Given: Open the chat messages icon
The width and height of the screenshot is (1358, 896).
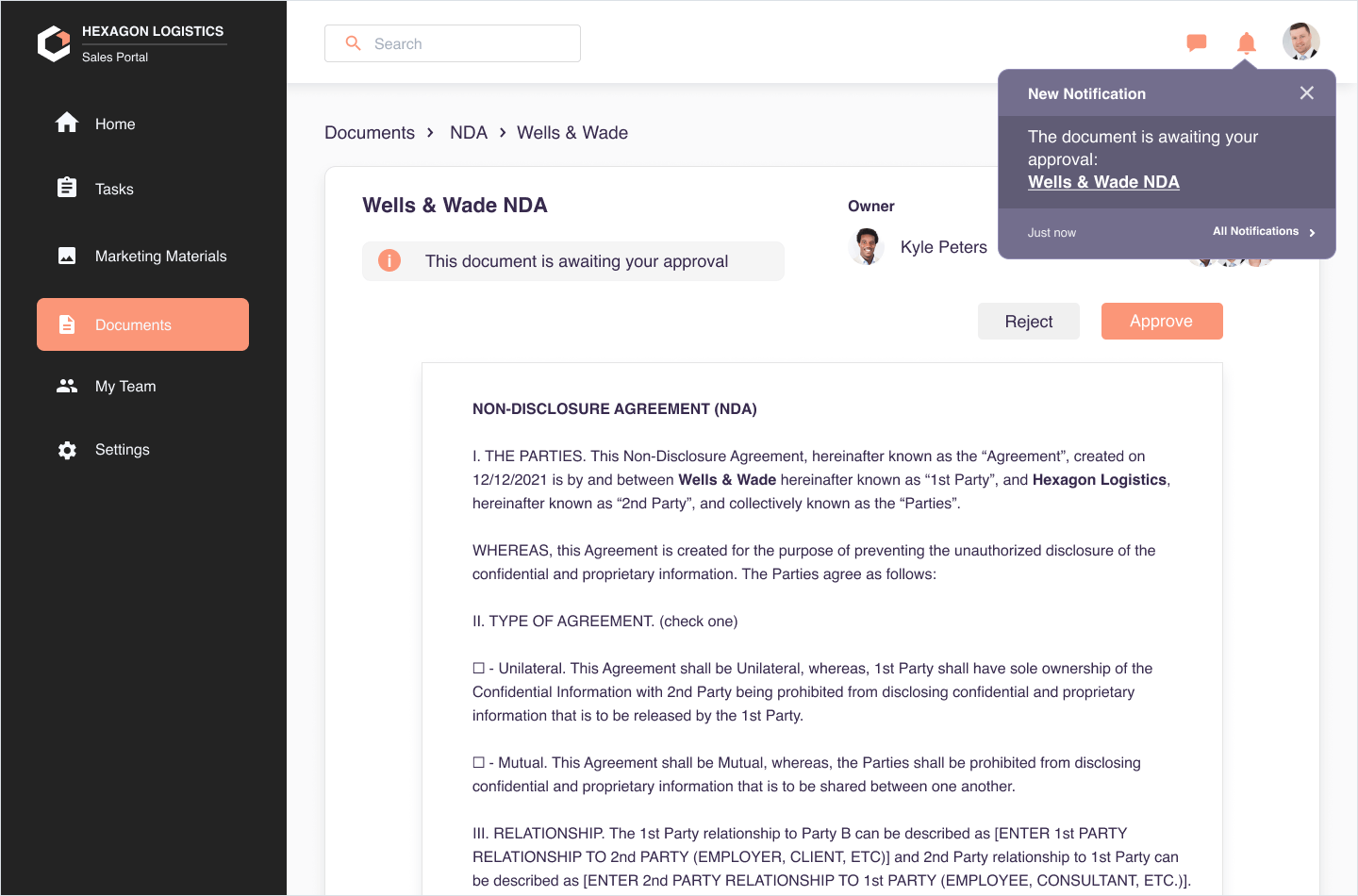Looking at the screenshot, I should tap(1197, 42).
